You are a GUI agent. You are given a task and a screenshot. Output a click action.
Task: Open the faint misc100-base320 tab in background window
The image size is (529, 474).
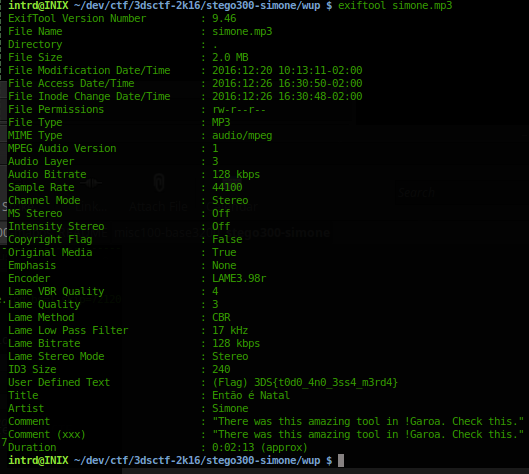pos(166,233)
